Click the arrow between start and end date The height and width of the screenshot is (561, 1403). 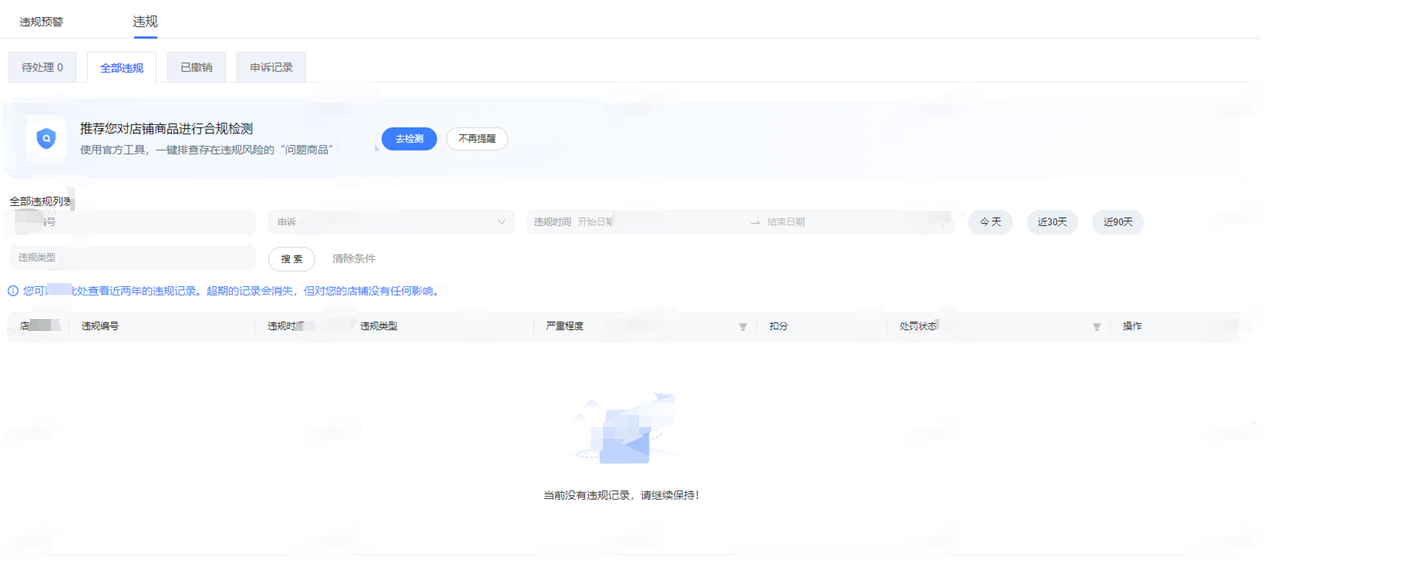click(x=755, y=222)
